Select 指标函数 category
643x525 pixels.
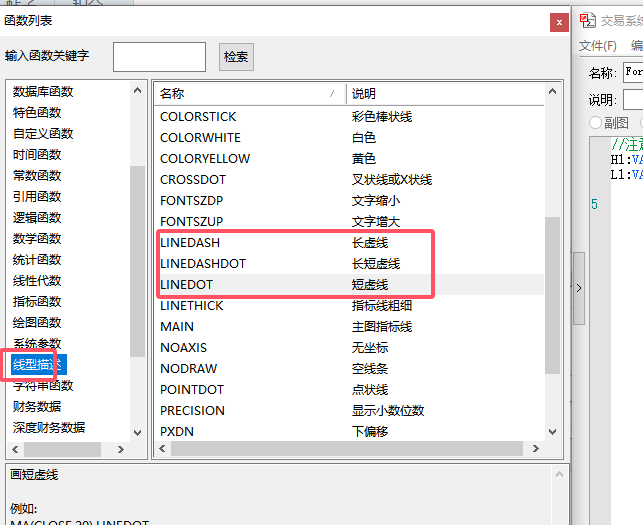(37, 301)
